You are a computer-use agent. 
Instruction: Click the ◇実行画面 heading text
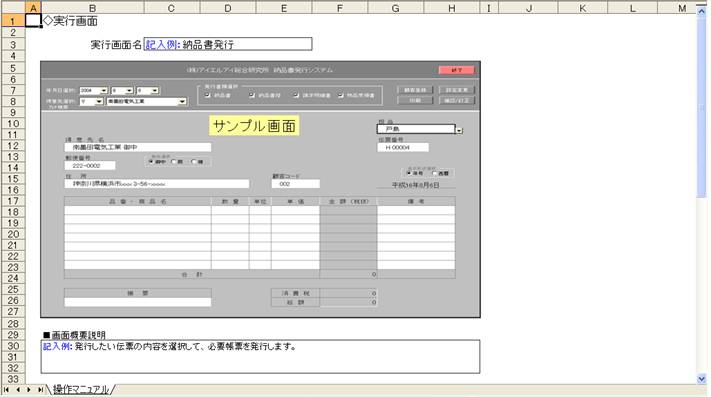point(70,21)
